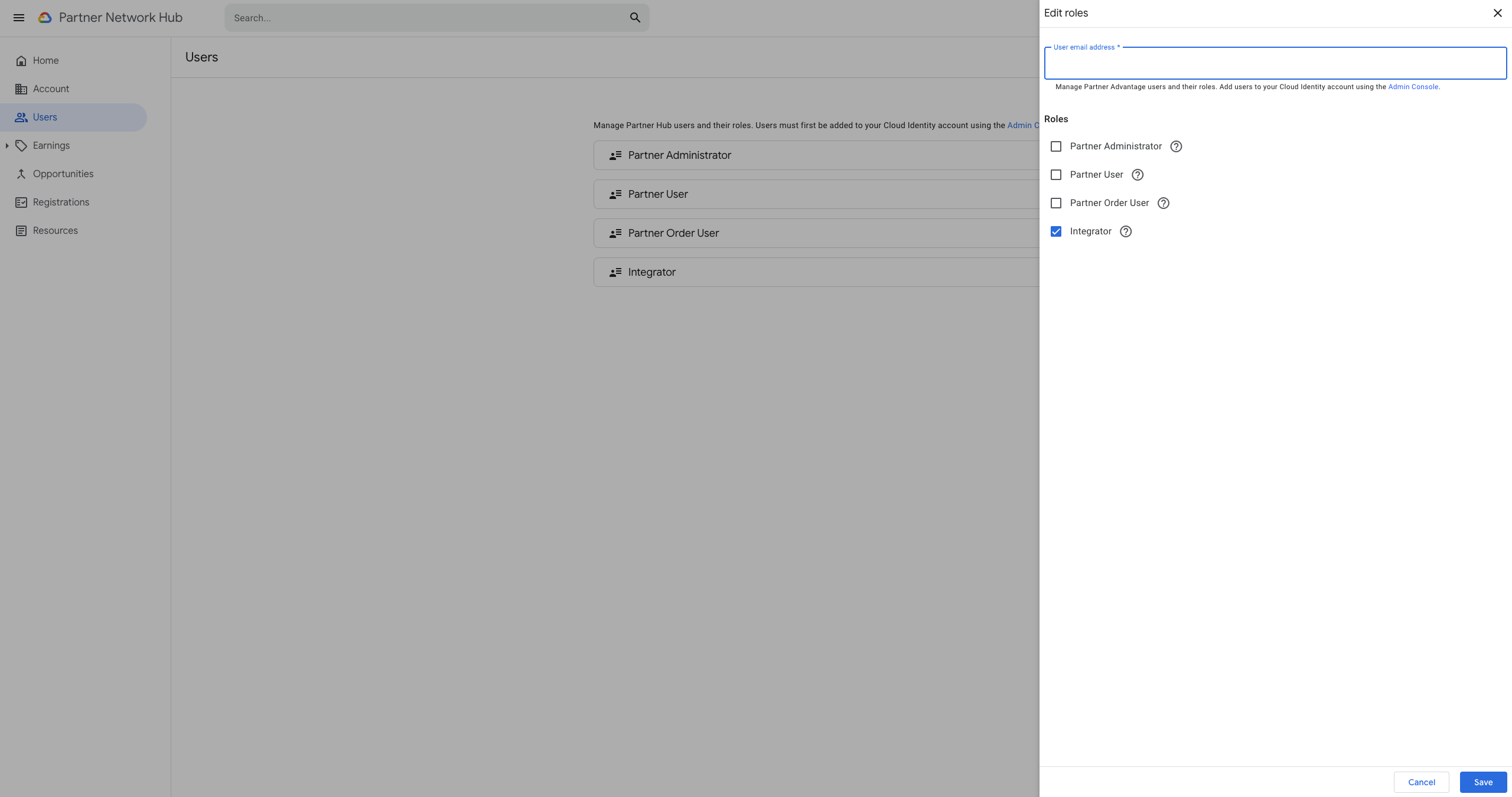The height and width of the screenshot is (797, 1512).
Task: Open the Earnings section
Action: pos(73,146)
